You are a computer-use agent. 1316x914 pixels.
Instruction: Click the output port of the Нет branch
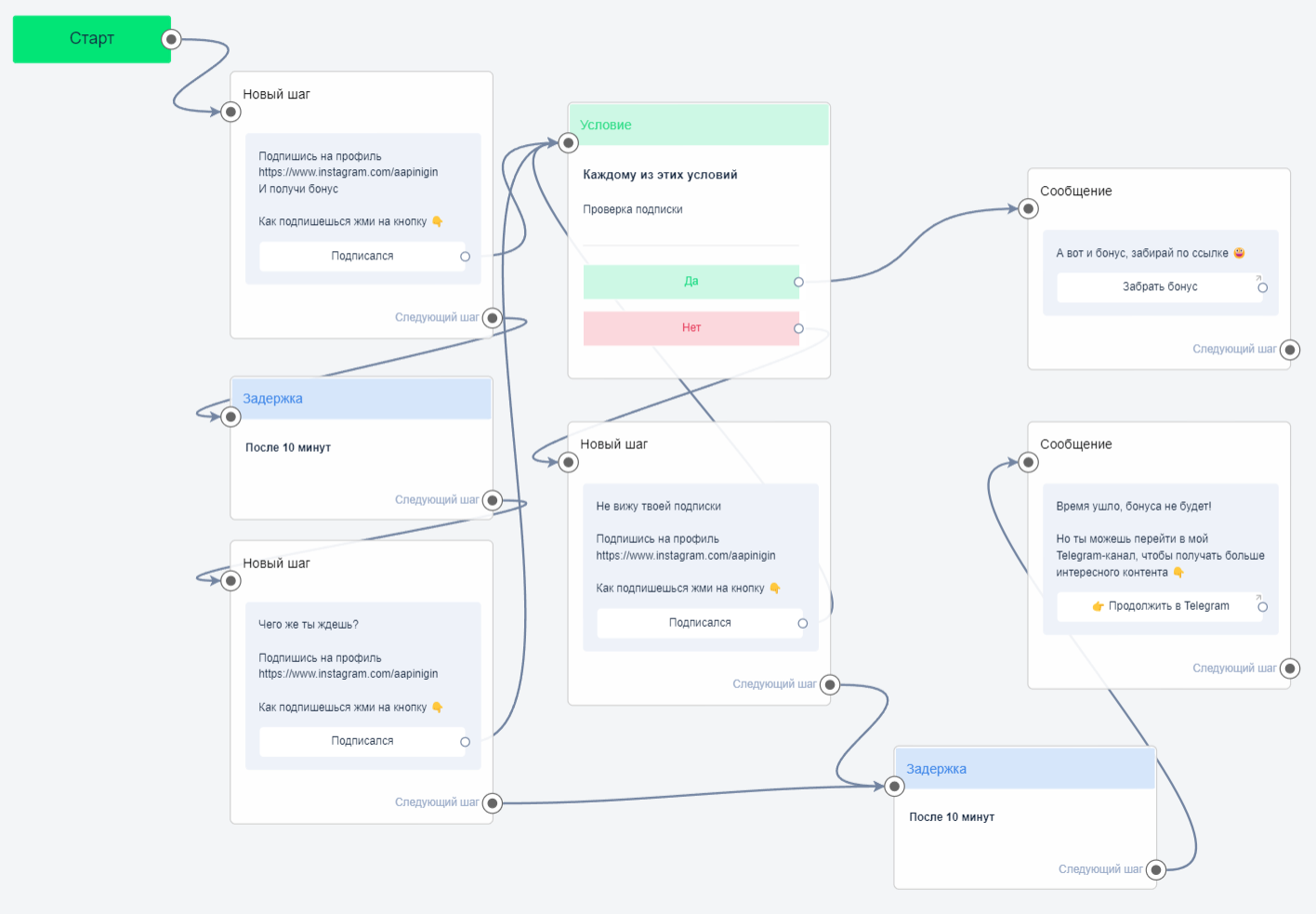click(798, 328)
